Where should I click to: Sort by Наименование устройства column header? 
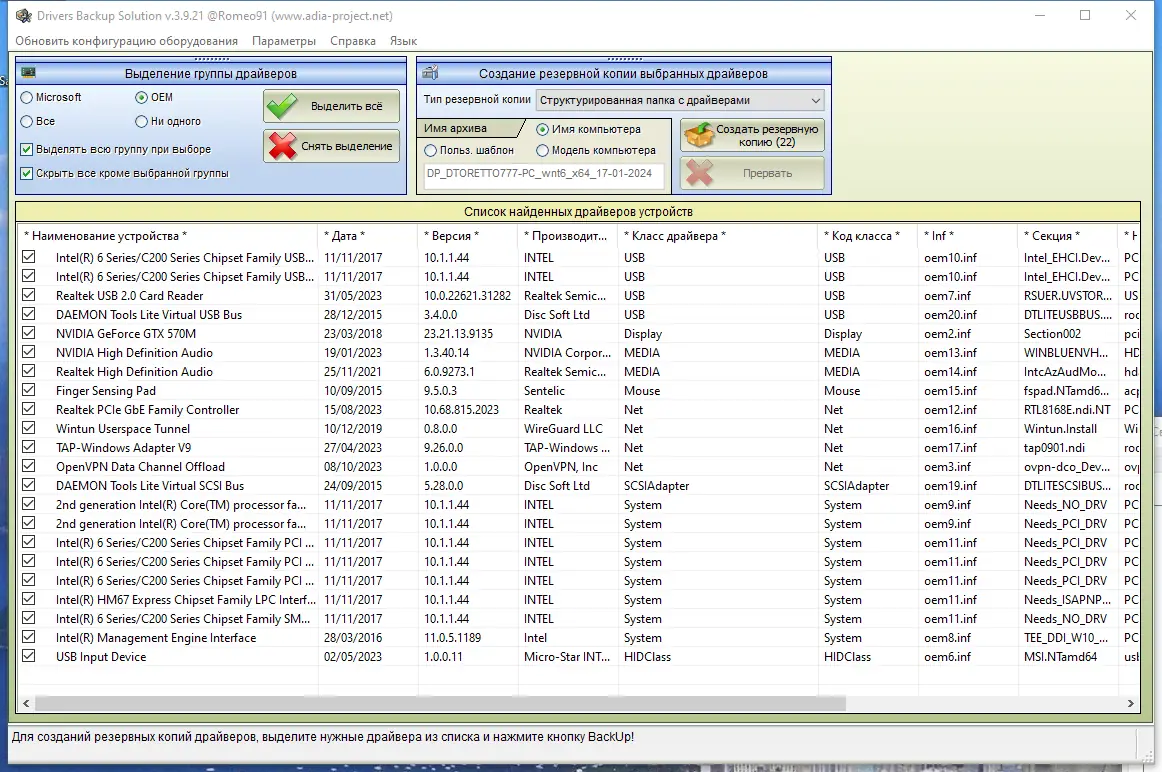pos(169,236)
